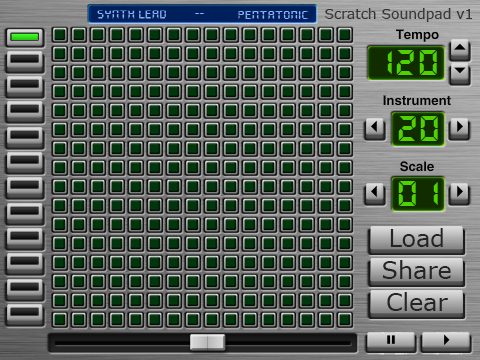Toggle the note cell in bottom row, ninth column
480x360 pixels.
[212, 319]
